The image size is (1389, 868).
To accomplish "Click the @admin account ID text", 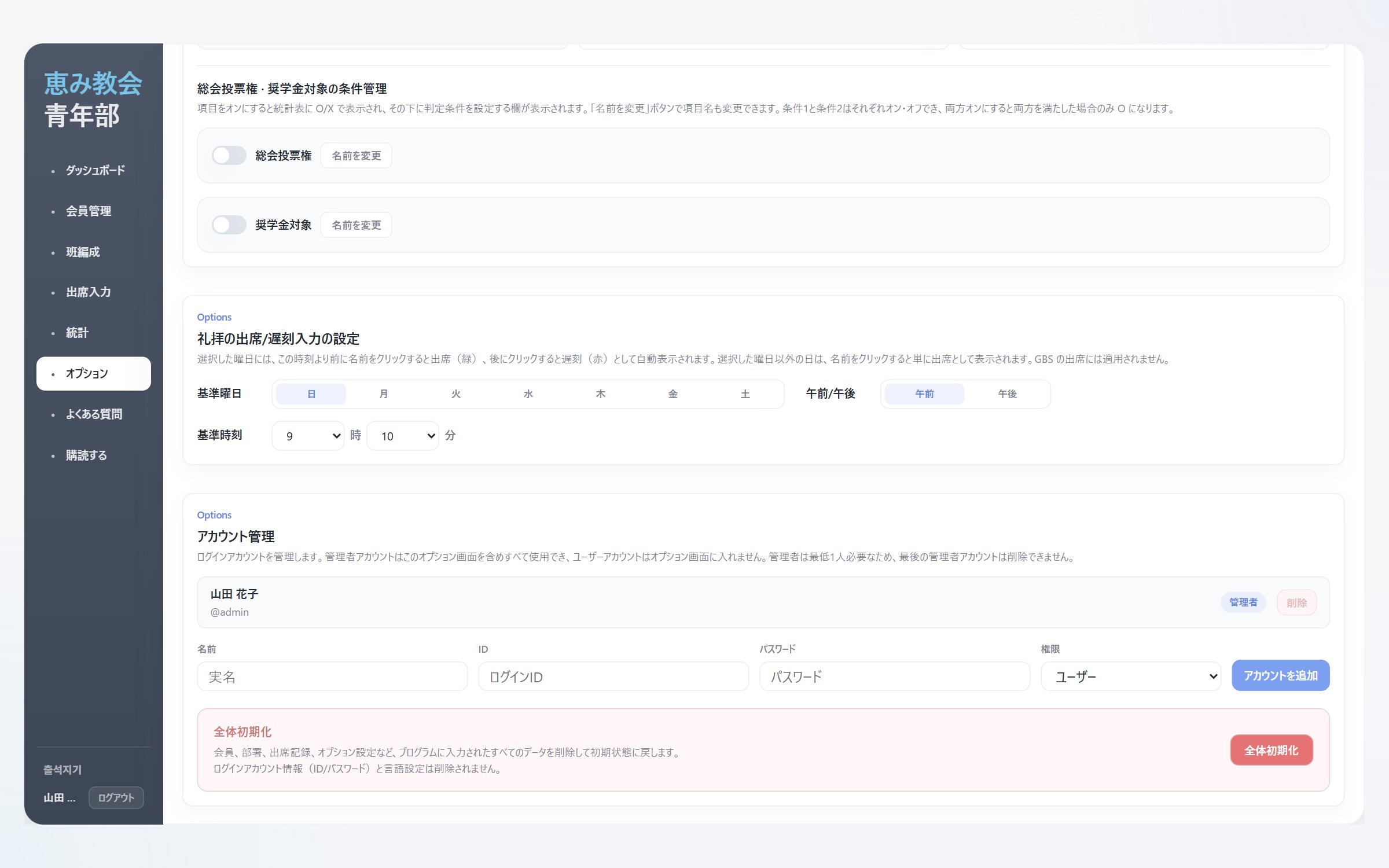I will [x=230, y=612].
